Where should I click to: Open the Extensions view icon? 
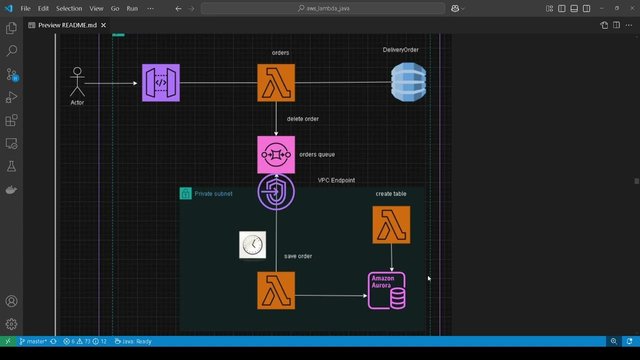click(11, 120)
